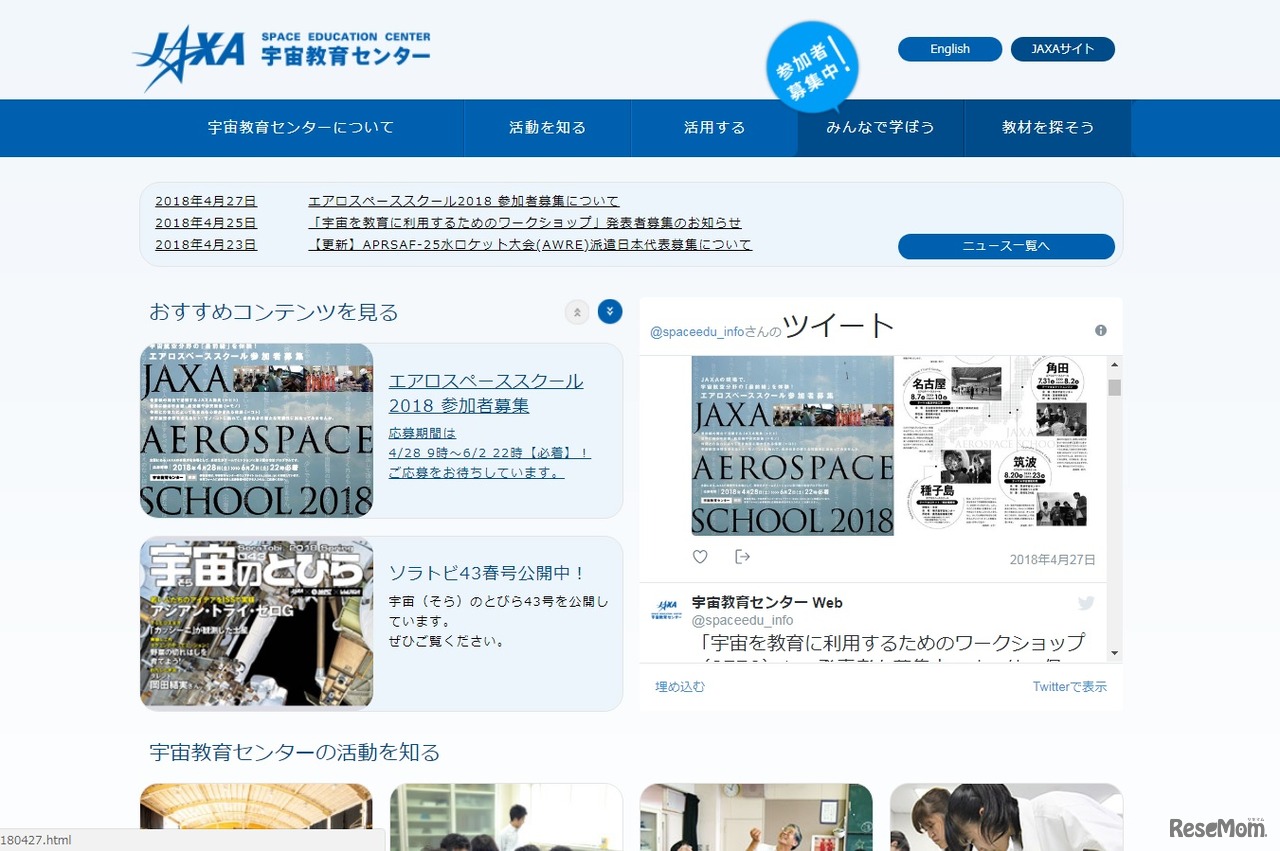Click the 2018年4月25日 news date
This screenshot has height=851, width=1280.
click(206, 223)
